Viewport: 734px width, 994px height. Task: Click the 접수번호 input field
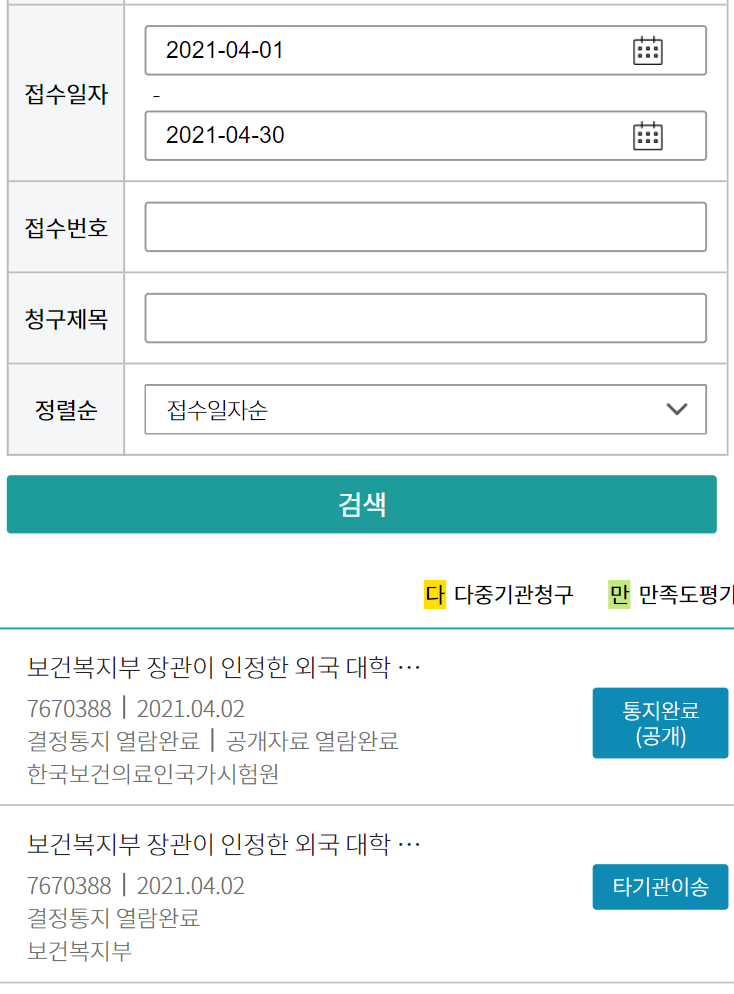pos(425,227)
